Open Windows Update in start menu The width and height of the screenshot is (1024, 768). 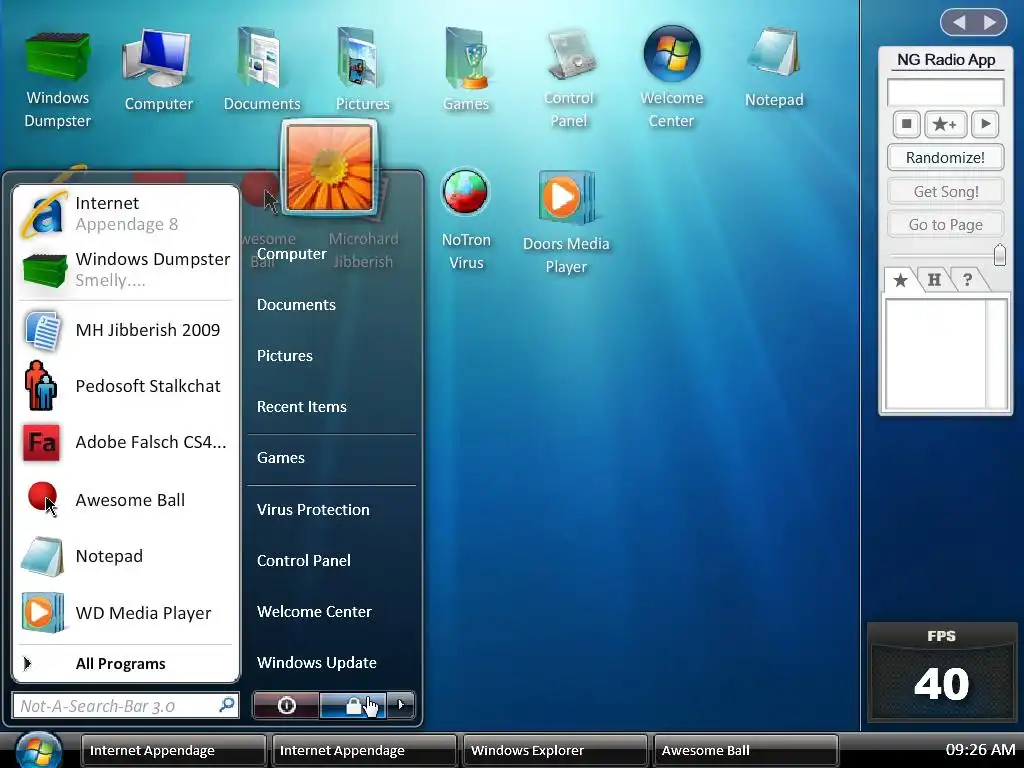point(317,663)
